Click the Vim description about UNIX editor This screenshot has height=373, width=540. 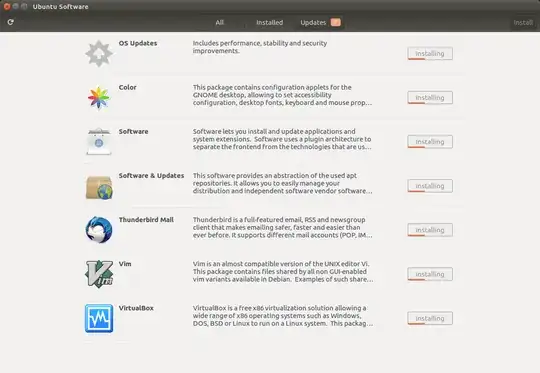[x=283, y=271]
